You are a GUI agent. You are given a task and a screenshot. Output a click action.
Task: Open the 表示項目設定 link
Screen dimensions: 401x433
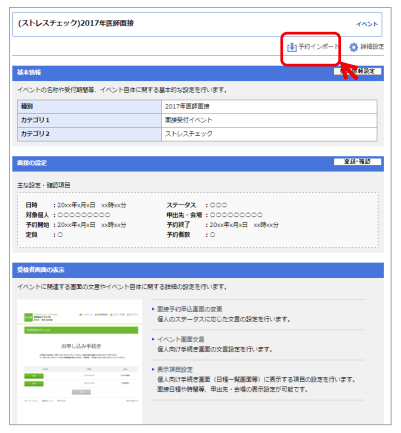coord(175,370)
